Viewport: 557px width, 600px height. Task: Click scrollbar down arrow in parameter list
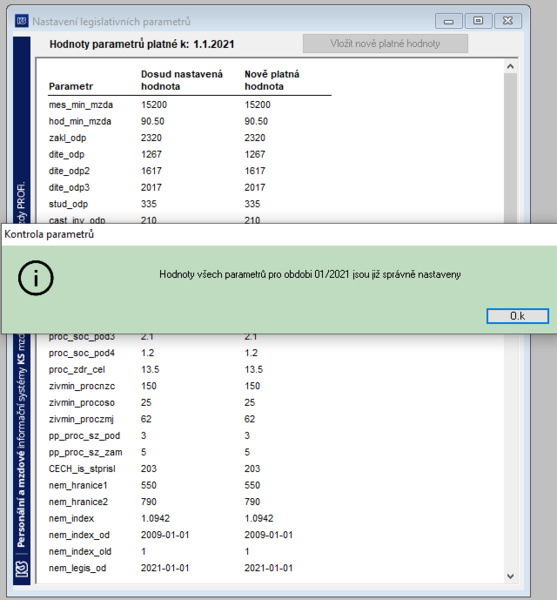tap(510, 576)
